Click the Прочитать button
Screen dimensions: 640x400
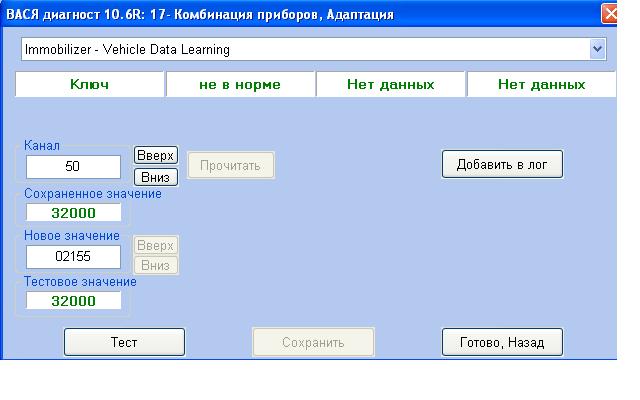tap(231, 165)
